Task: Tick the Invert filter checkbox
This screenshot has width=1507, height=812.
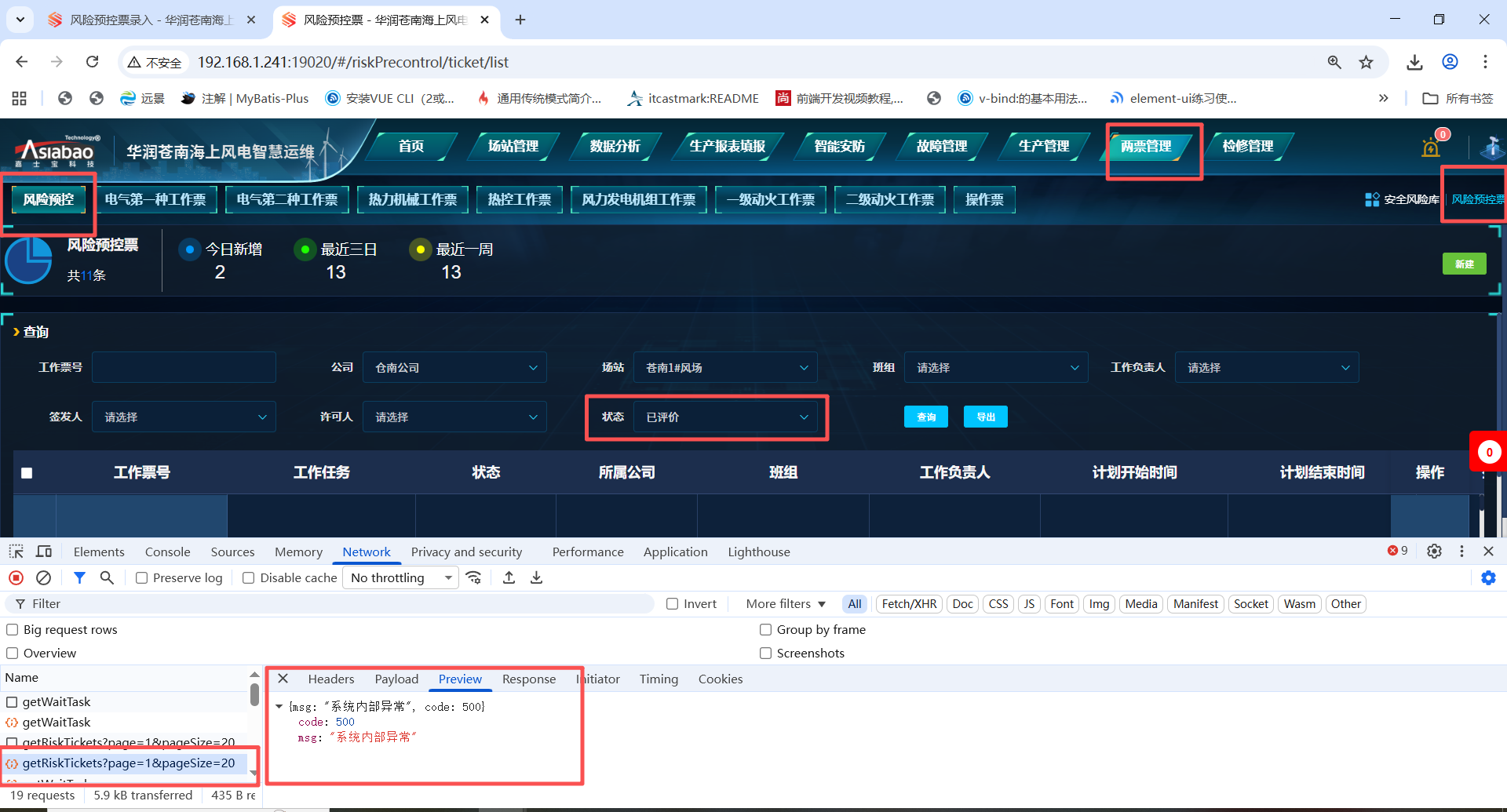Action: (673, 604)
